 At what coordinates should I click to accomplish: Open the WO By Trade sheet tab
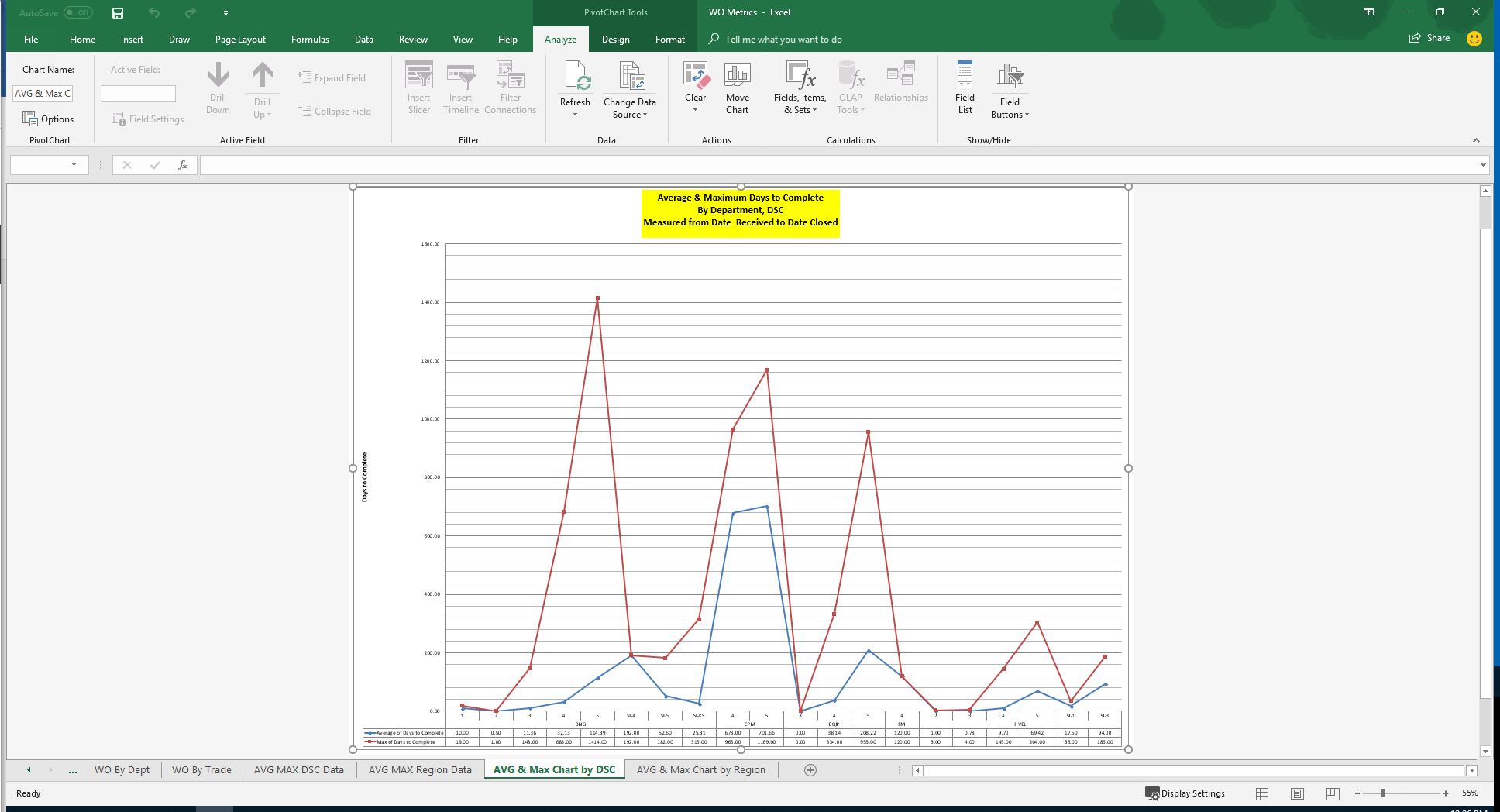tap(201, 770)
